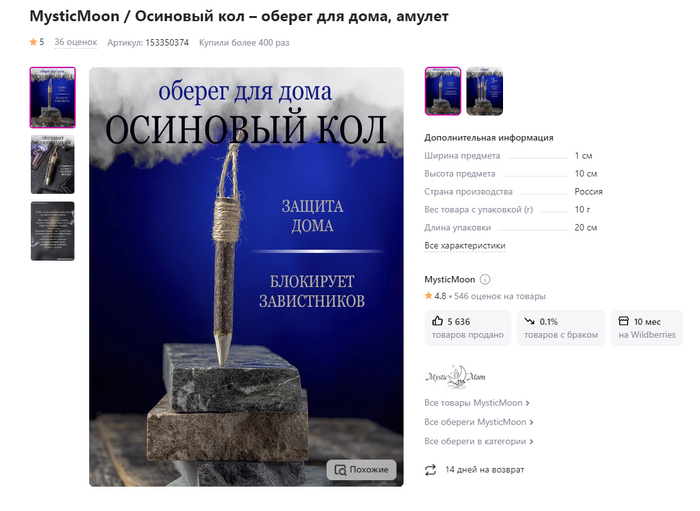This screenshot has width=700, height=511.
Task: Click the store icon for 10 мес
Action: click(624, 321)
